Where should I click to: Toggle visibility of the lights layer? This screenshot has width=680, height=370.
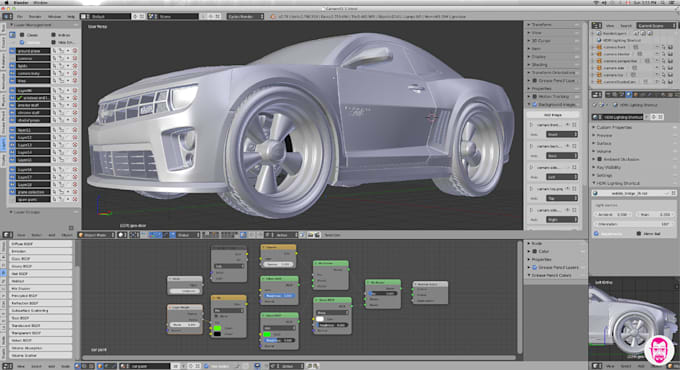pyautogui.click(x=12, y=66)
